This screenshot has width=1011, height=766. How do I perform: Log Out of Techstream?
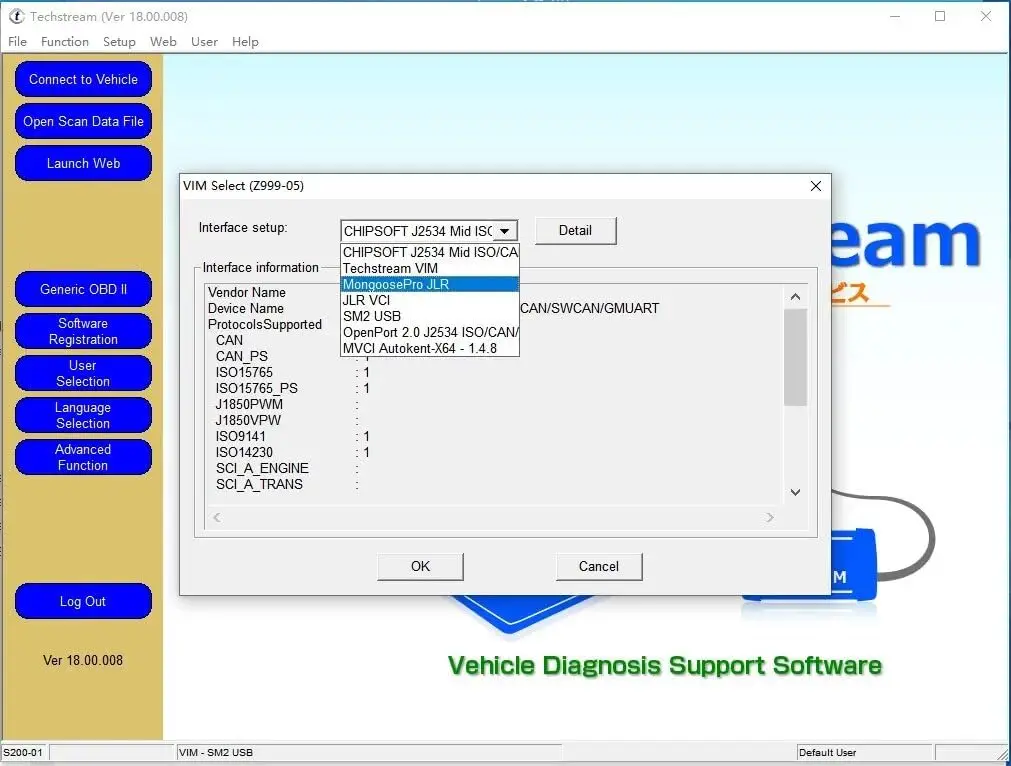point(83,601)
